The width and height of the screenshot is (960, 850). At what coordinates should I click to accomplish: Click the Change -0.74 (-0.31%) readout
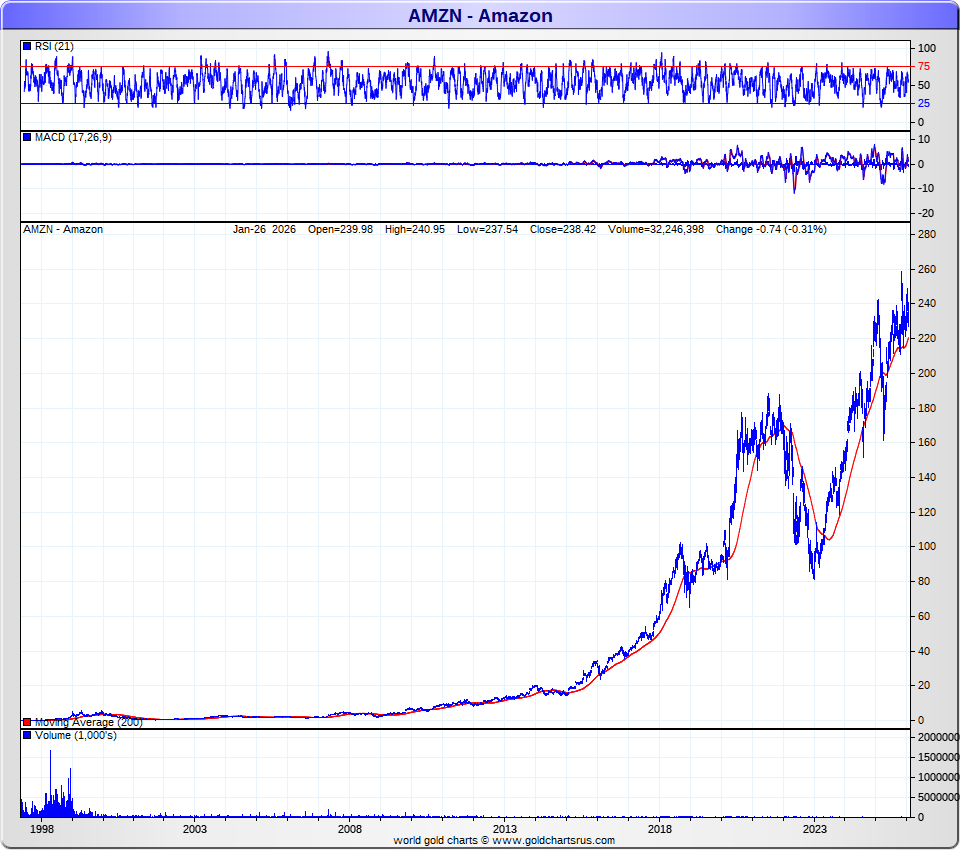(x=771, y=229)
